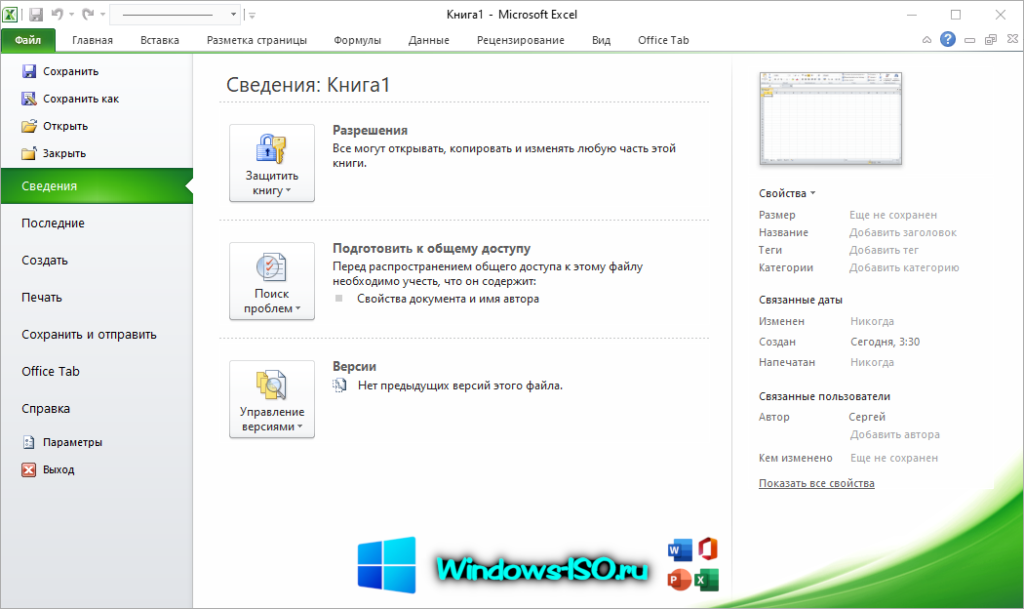Open the Показать все свойства link

click(816, 484)
